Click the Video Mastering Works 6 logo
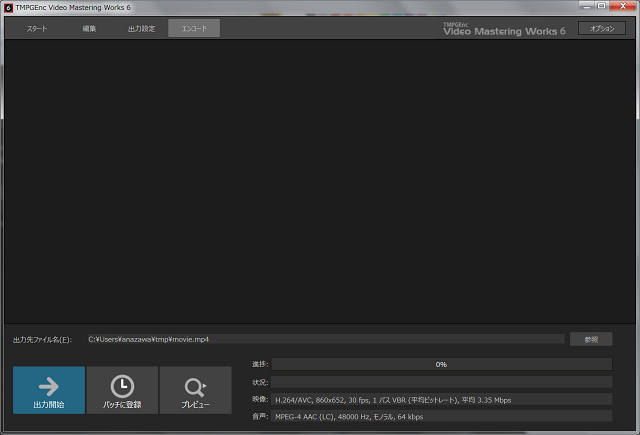The width and height of the screenshot is (640, 435). tap(504, 29)
